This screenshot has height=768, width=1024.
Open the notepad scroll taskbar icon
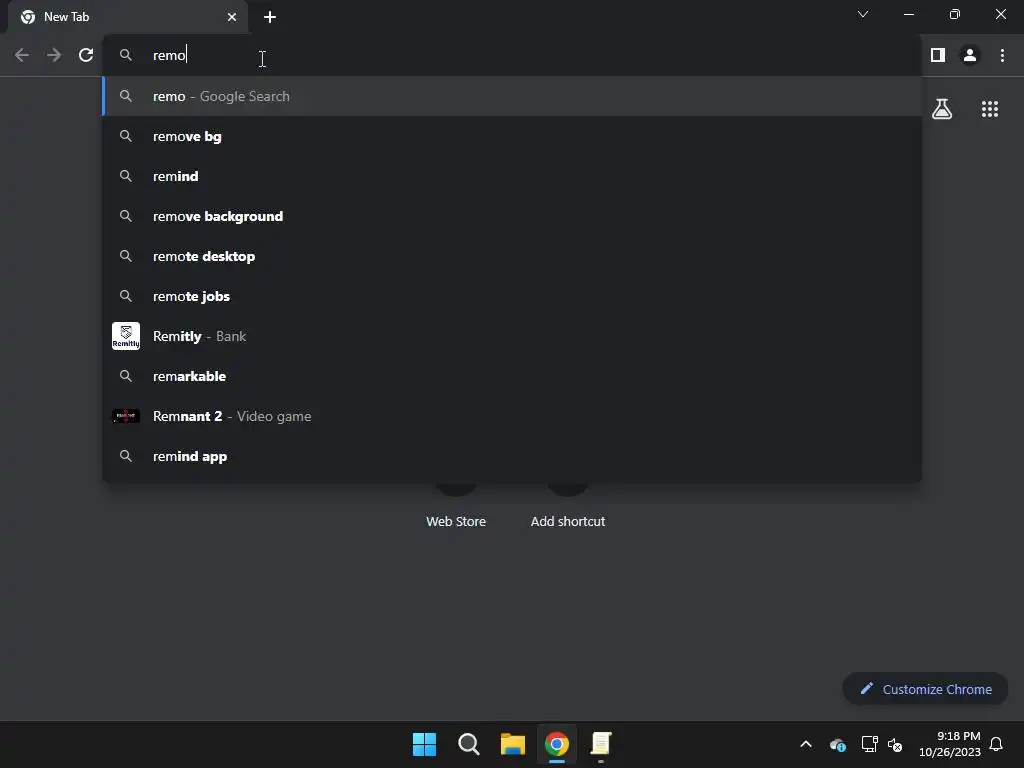point(601,744)
